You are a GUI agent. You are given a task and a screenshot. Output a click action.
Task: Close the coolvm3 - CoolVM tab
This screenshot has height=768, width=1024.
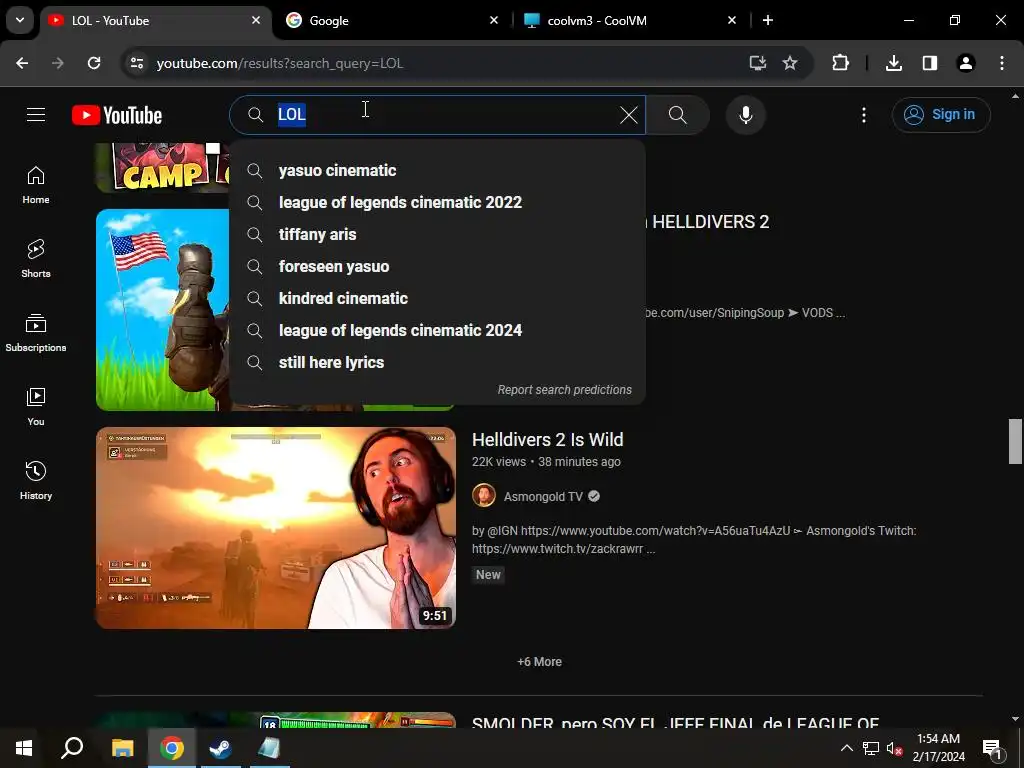point(732,21)
